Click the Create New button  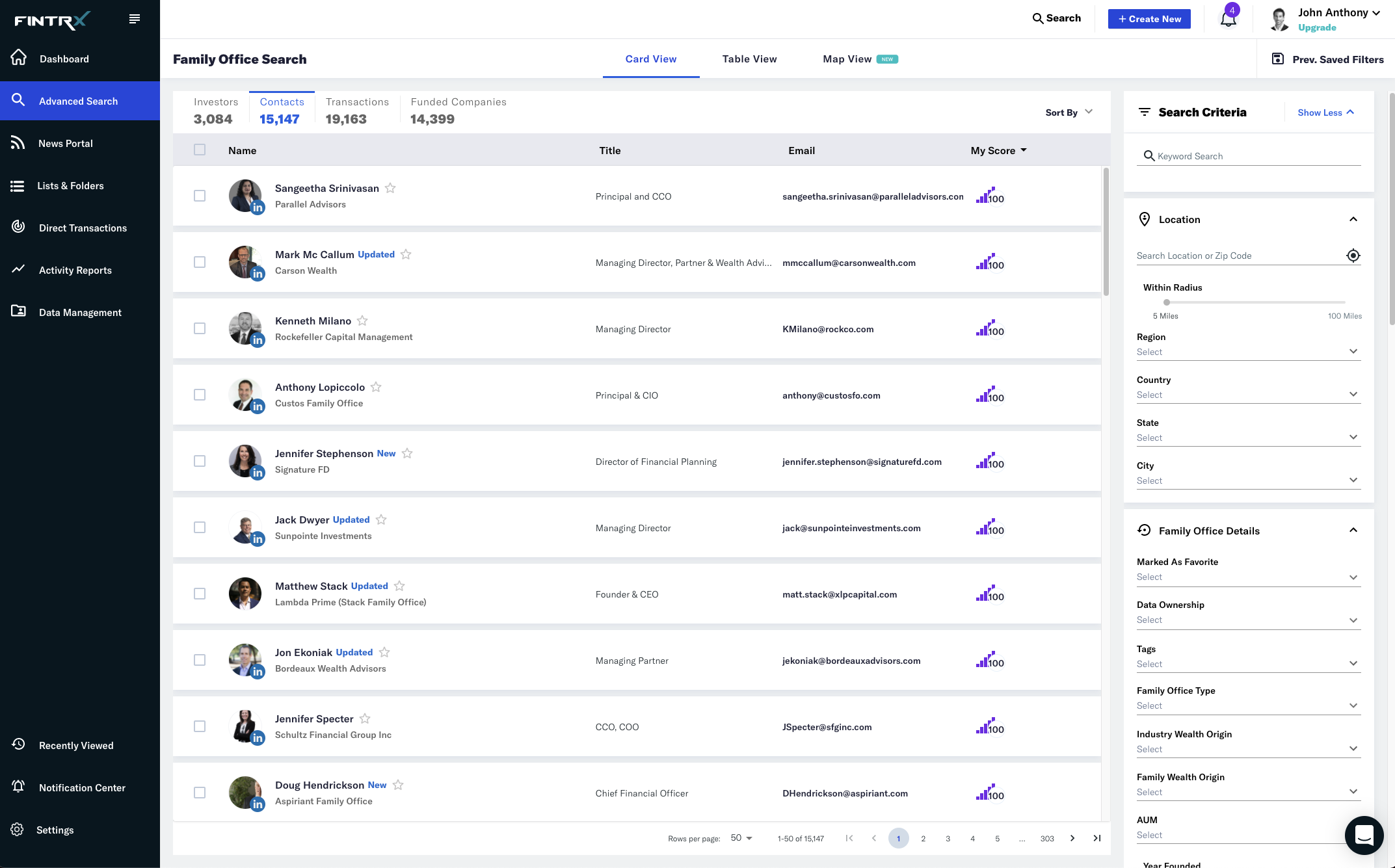(x=1149, y=19)
